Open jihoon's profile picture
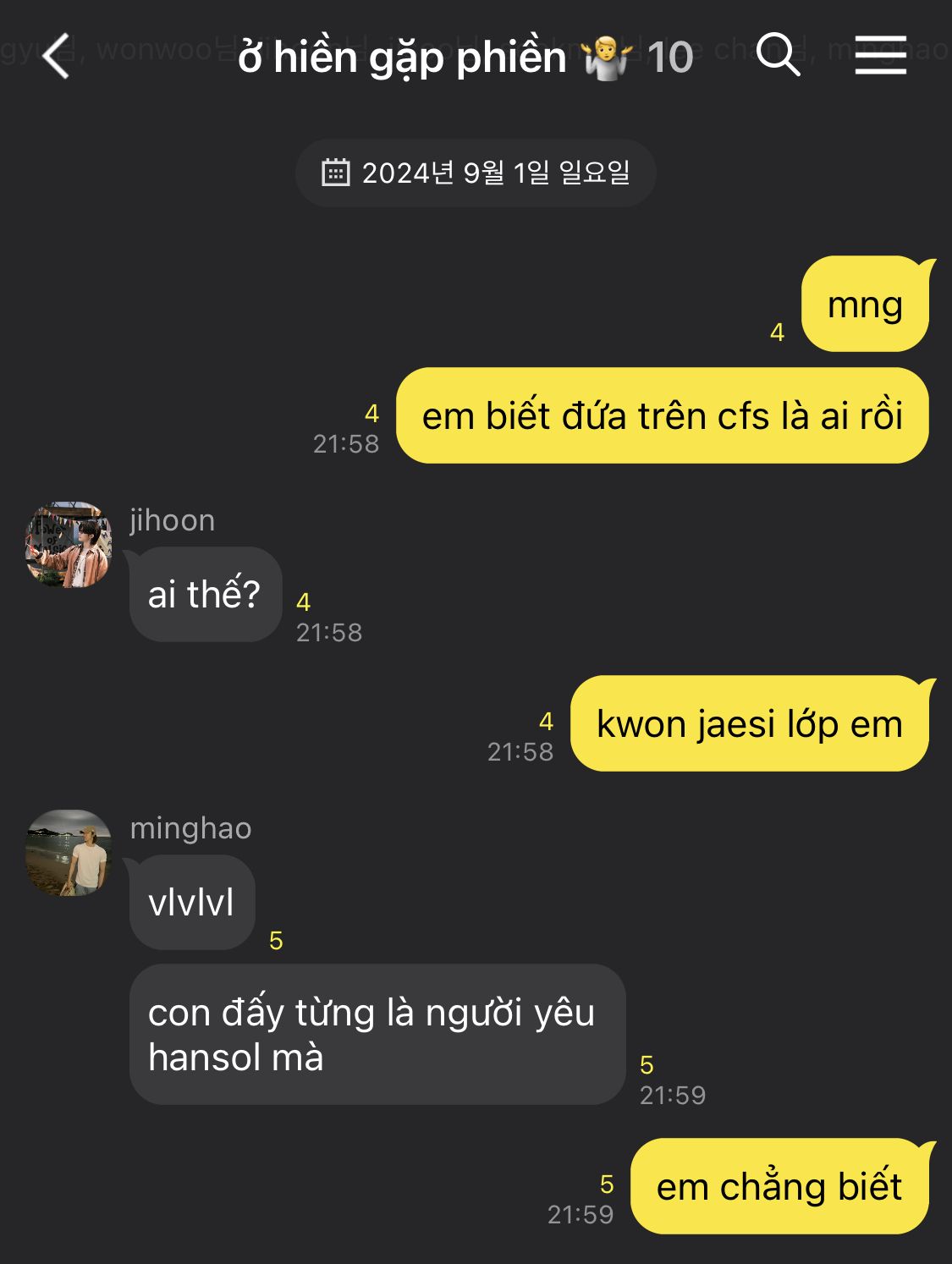The image size is (952, 1264). coord(69,545)
